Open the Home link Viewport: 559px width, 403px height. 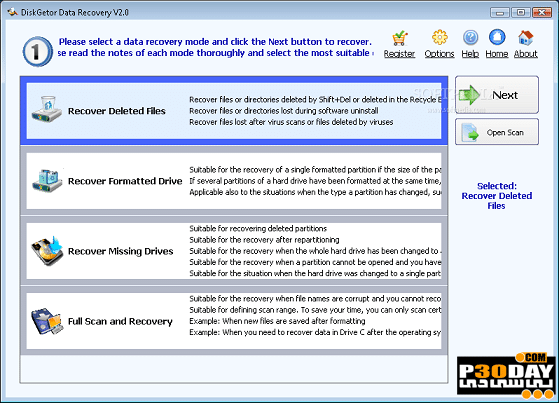[497, 54]
